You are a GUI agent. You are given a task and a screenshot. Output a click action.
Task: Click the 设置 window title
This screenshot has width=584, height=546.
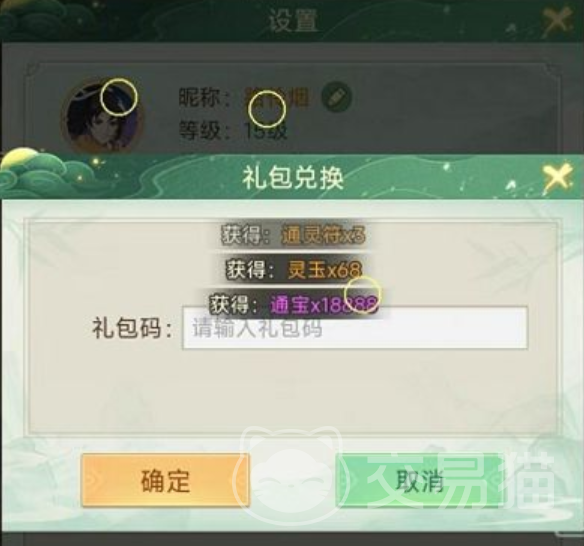pos(293,20)
